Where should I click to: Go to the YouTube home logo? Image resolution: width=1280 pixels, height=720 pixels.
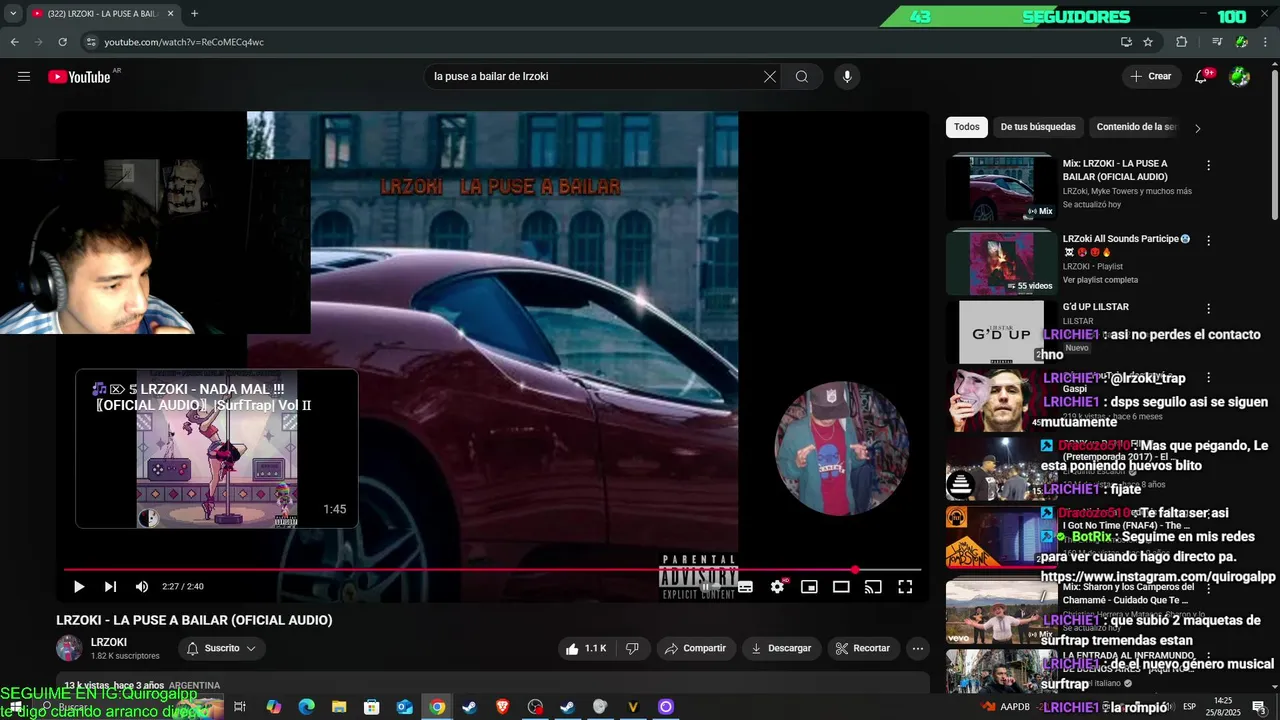[x=79, y=77]
